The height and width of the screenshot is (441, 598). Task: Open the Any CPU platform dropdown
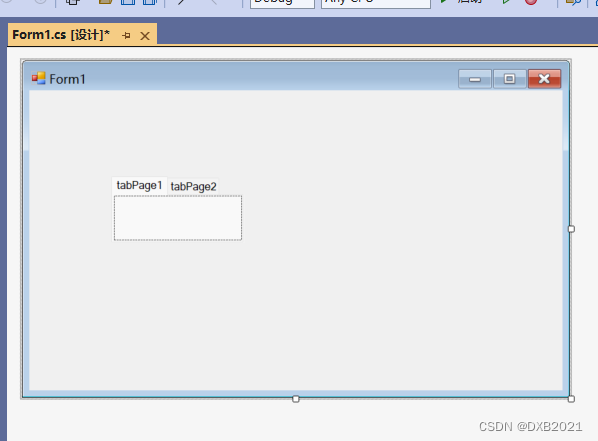376,3
